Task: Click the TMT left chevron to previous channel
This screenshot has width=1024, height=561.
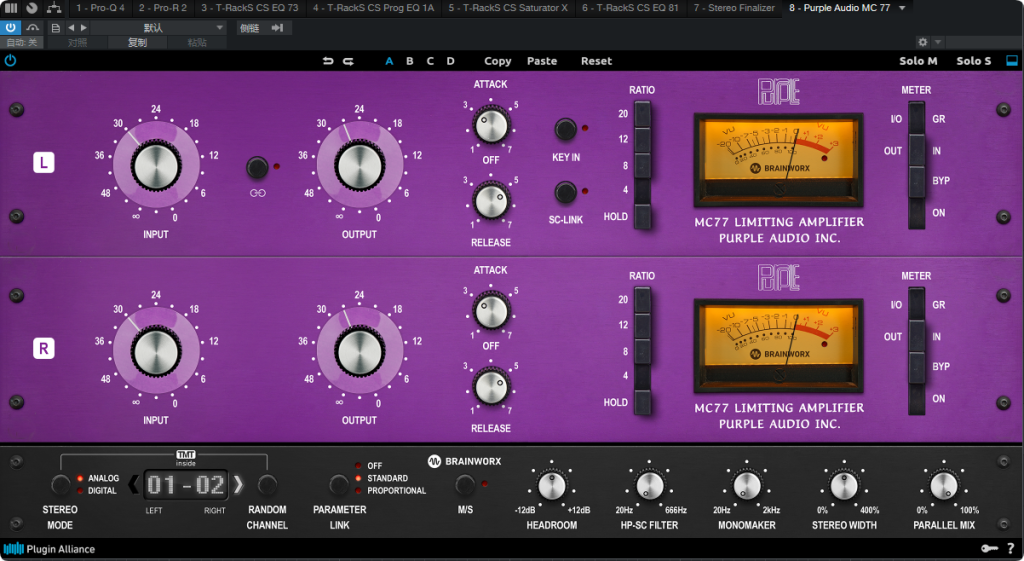Action: point(134,485)
